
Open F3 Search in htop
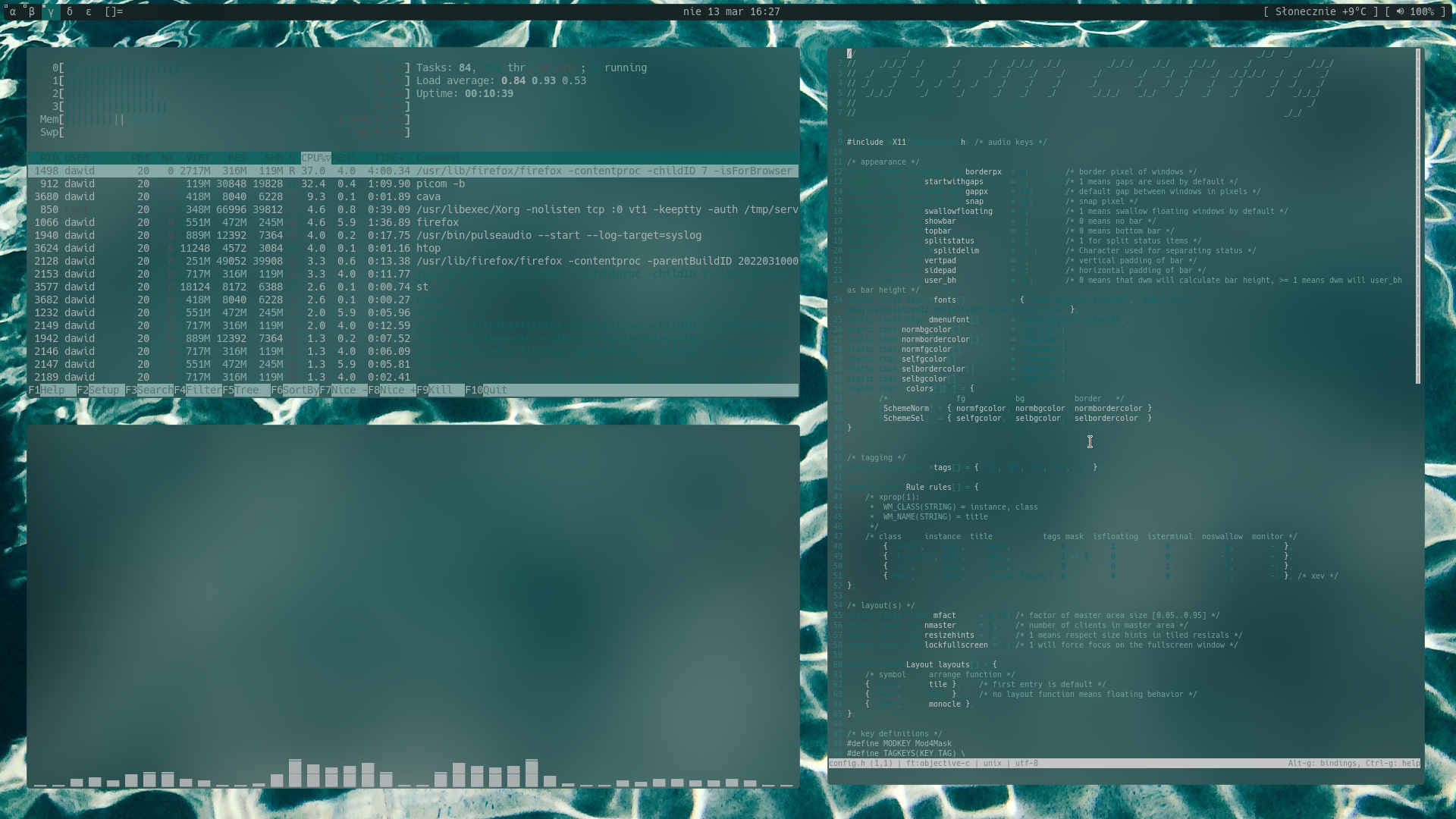point(149,390)
